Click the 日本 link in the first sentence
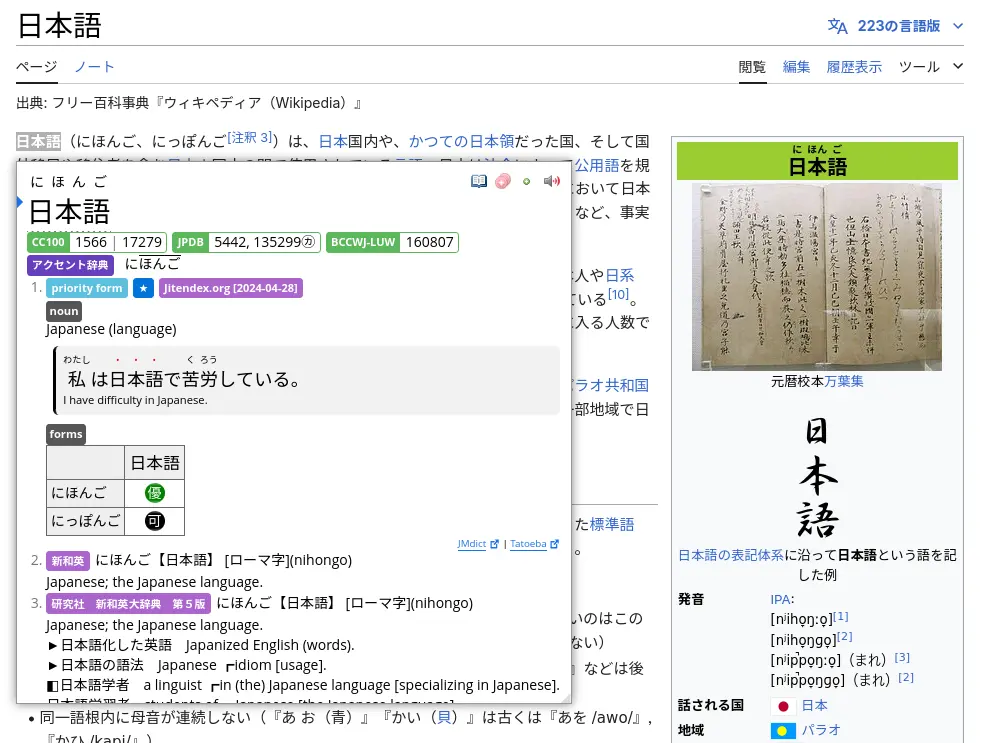 [333, 141]
